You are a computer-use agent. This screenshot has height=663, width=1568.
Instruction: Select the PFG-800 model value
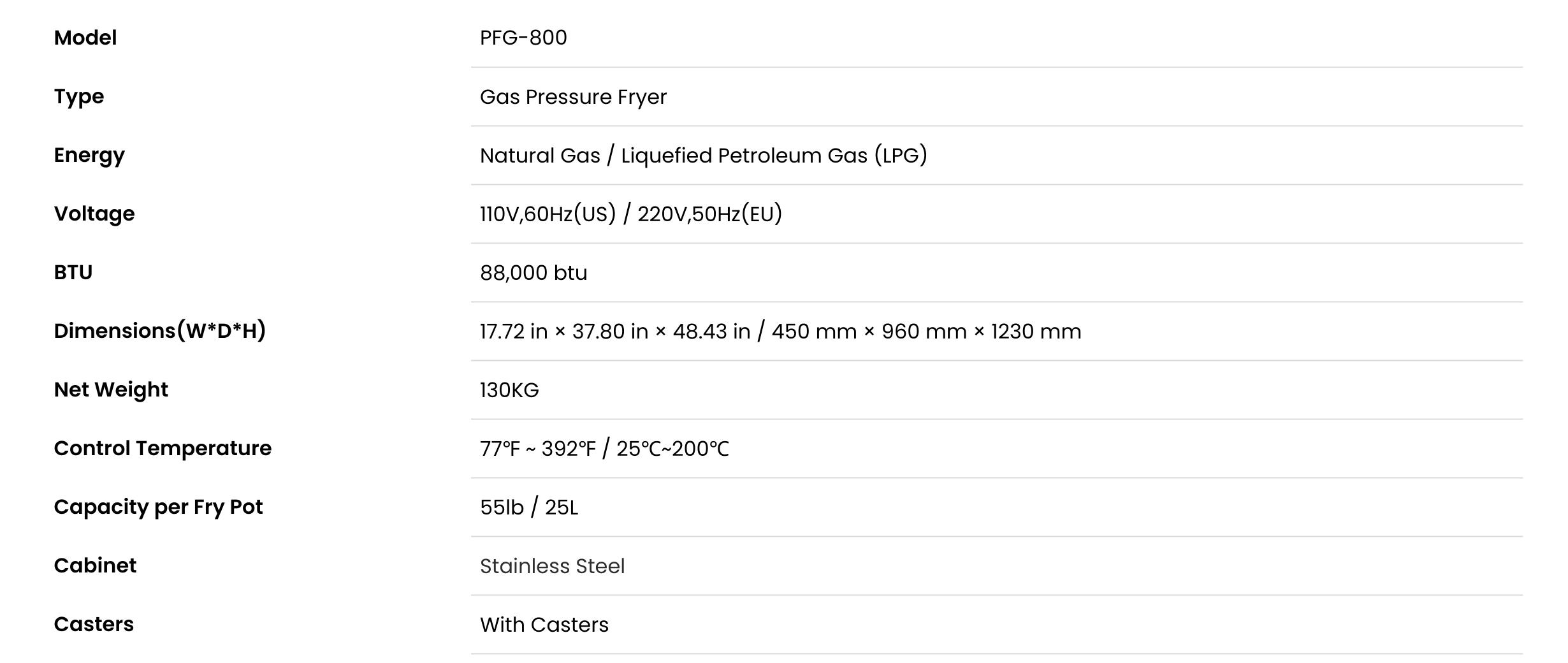[x=523, y=38]
